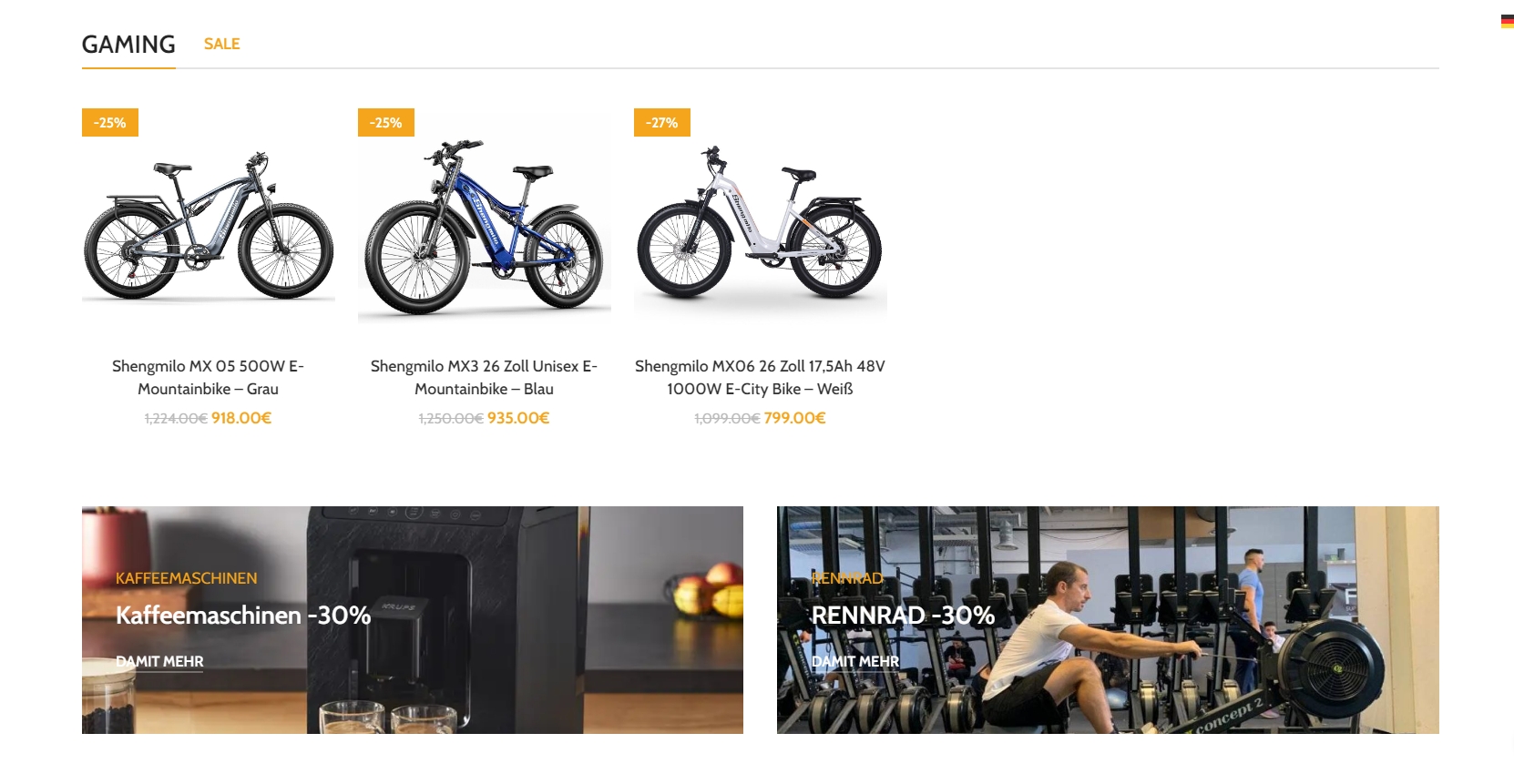Open the GAMING tab
This screenshot has height=784, width=1514.
[x=128, y=44]
